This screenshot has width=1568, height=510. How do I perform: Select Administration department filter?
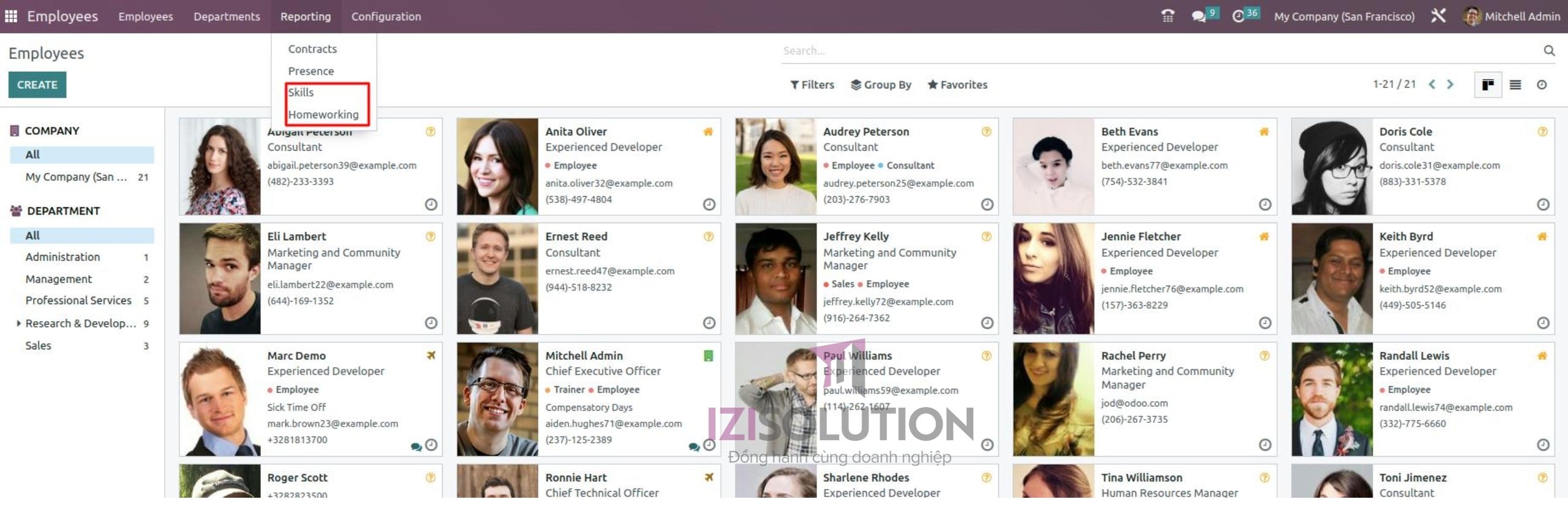(x=62, y=257)
